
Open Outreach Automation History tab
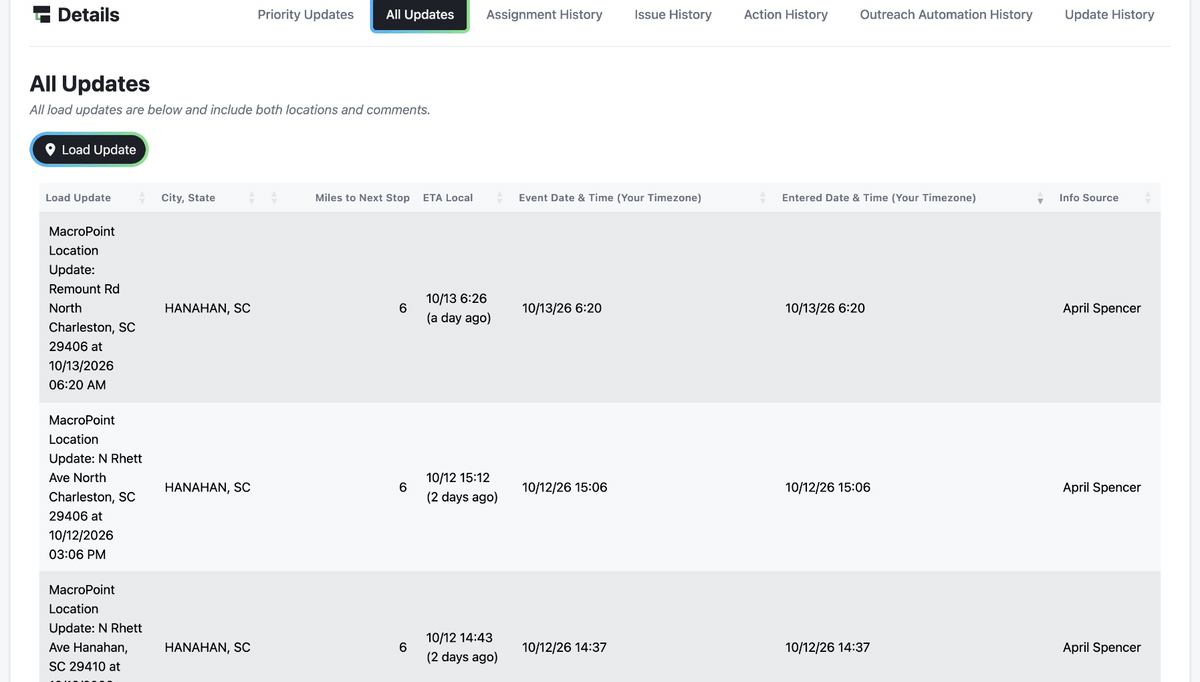click(x=946, y=15)
